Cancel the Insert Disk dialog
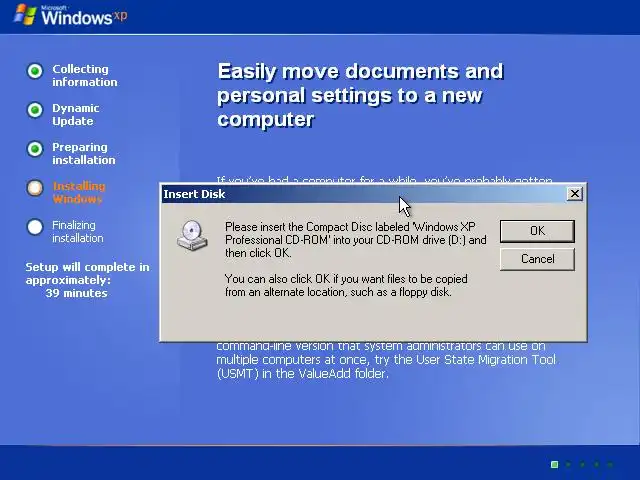Viewport: 640px width, 480px height. (x=537, y=259)
